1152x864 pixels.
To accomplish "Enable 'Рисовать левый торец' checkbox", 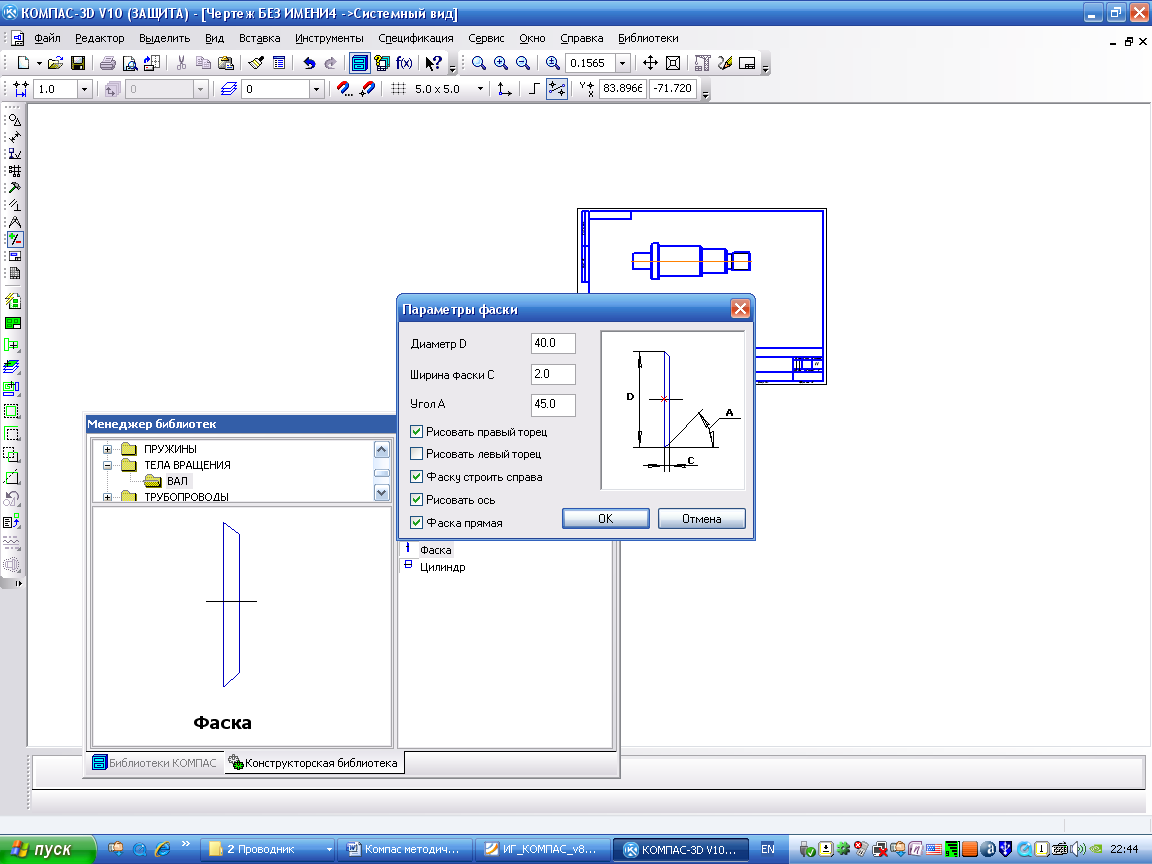I will [x=417, y=454].
